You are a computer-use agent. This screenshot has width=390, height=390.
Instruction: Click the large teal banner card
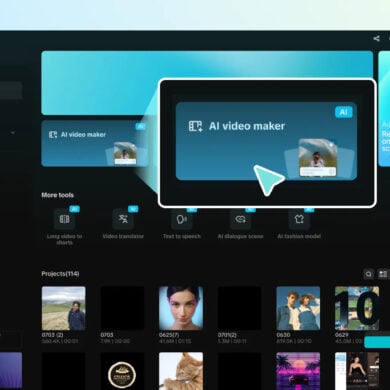coord(207,83)
